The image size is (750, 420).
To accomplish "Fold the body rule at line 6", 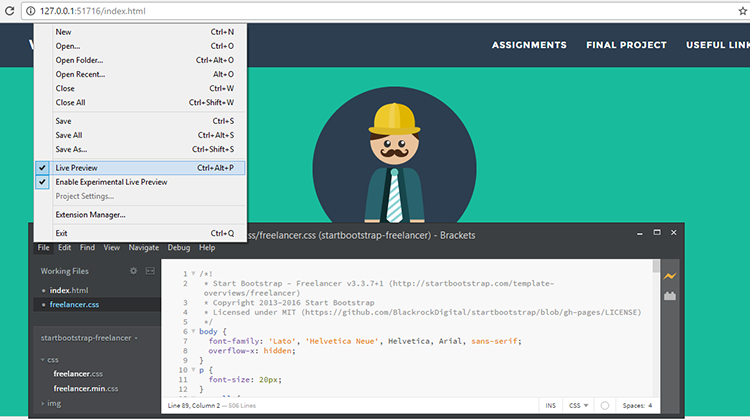I will 193,331.
